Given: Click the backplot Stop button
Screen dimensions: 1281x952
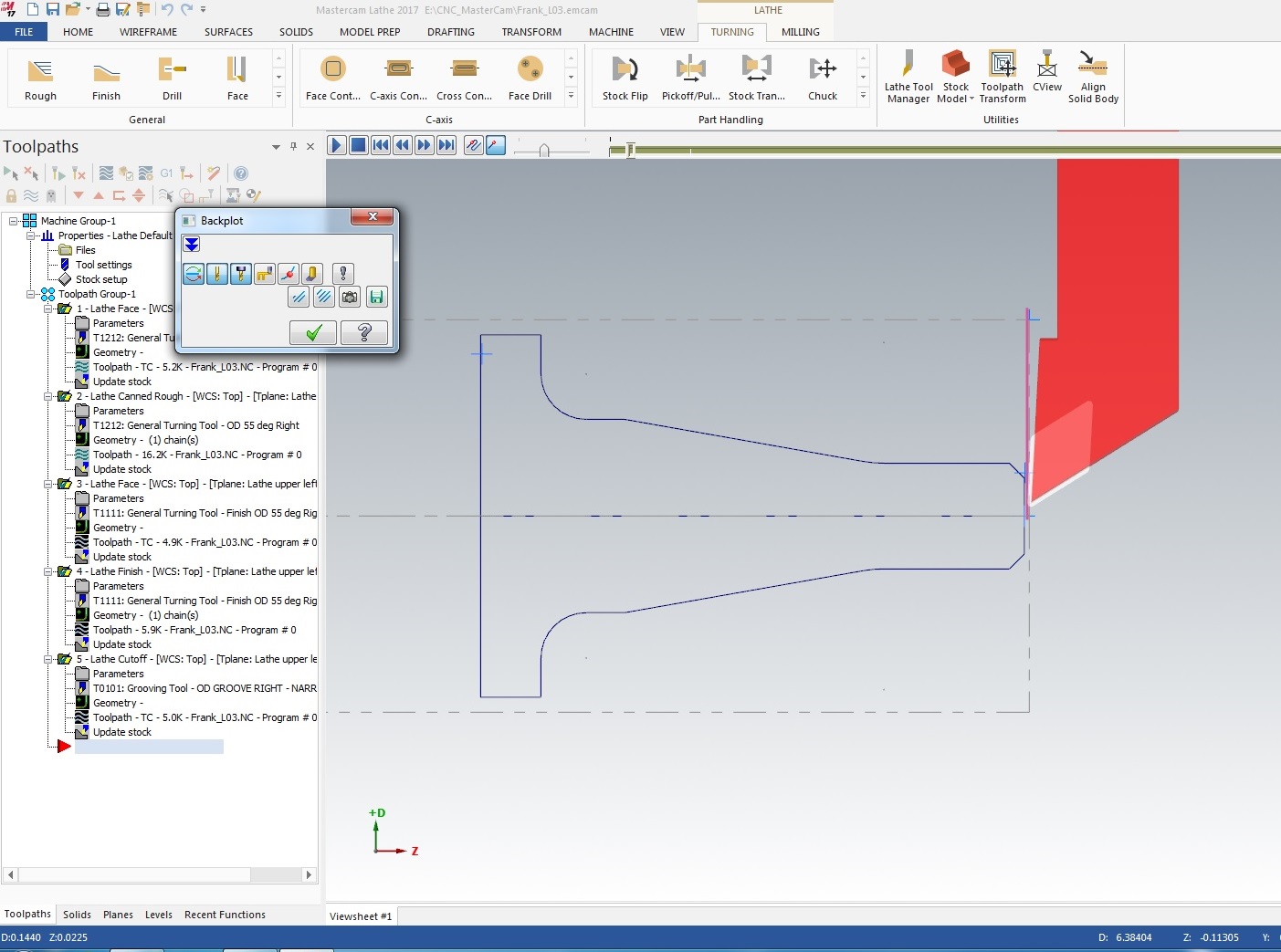Looking at the screenshot, I should (359, 145).
